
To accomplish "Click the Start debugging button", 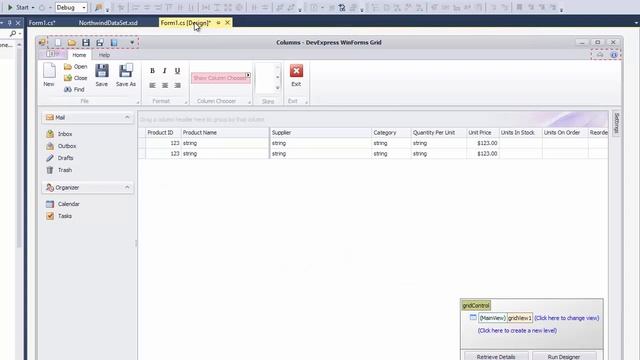I will tap(19, 7).
